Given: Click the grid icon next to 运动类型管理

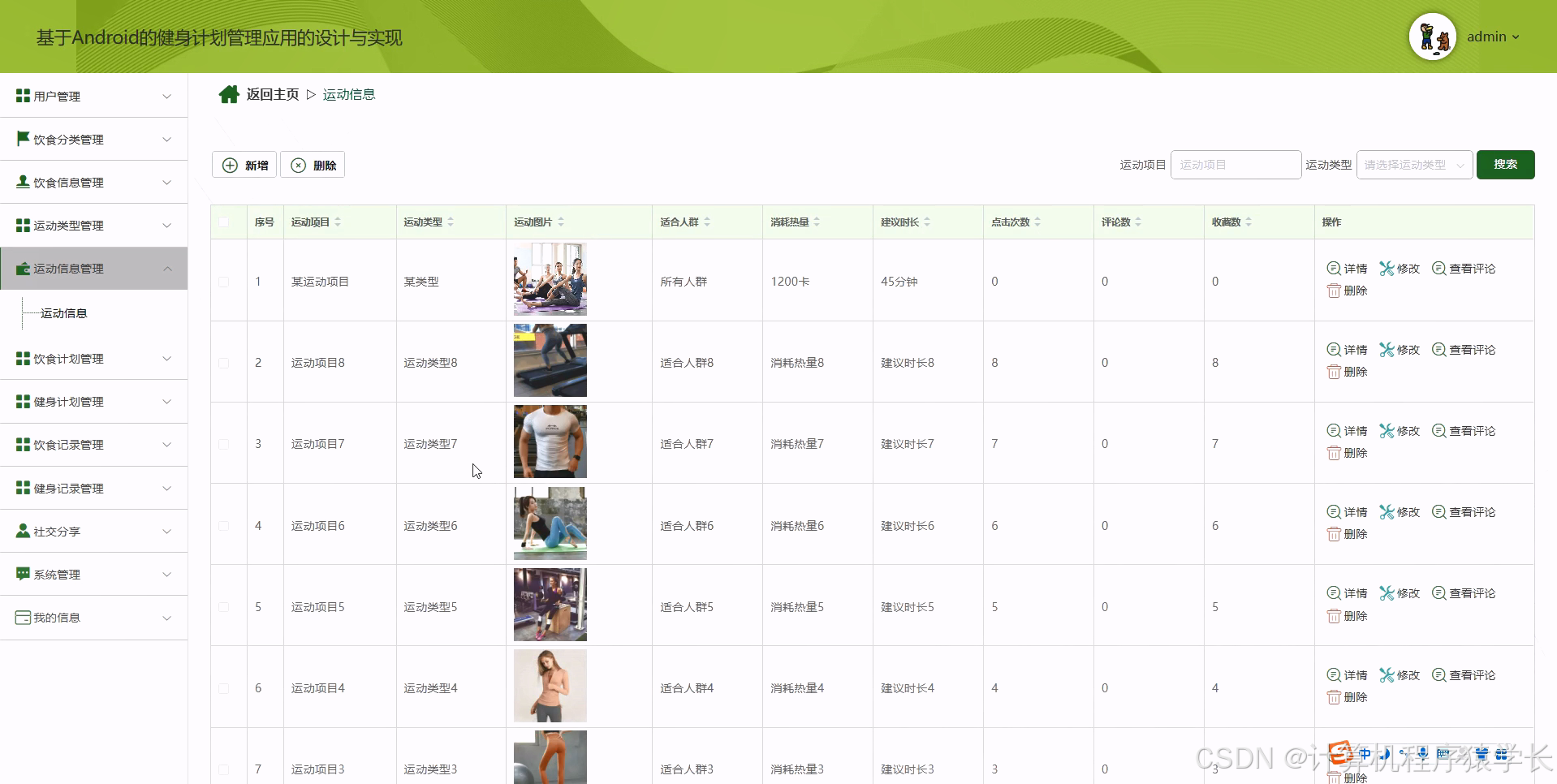Looking at the screenshot, I should tap(23, 225).
